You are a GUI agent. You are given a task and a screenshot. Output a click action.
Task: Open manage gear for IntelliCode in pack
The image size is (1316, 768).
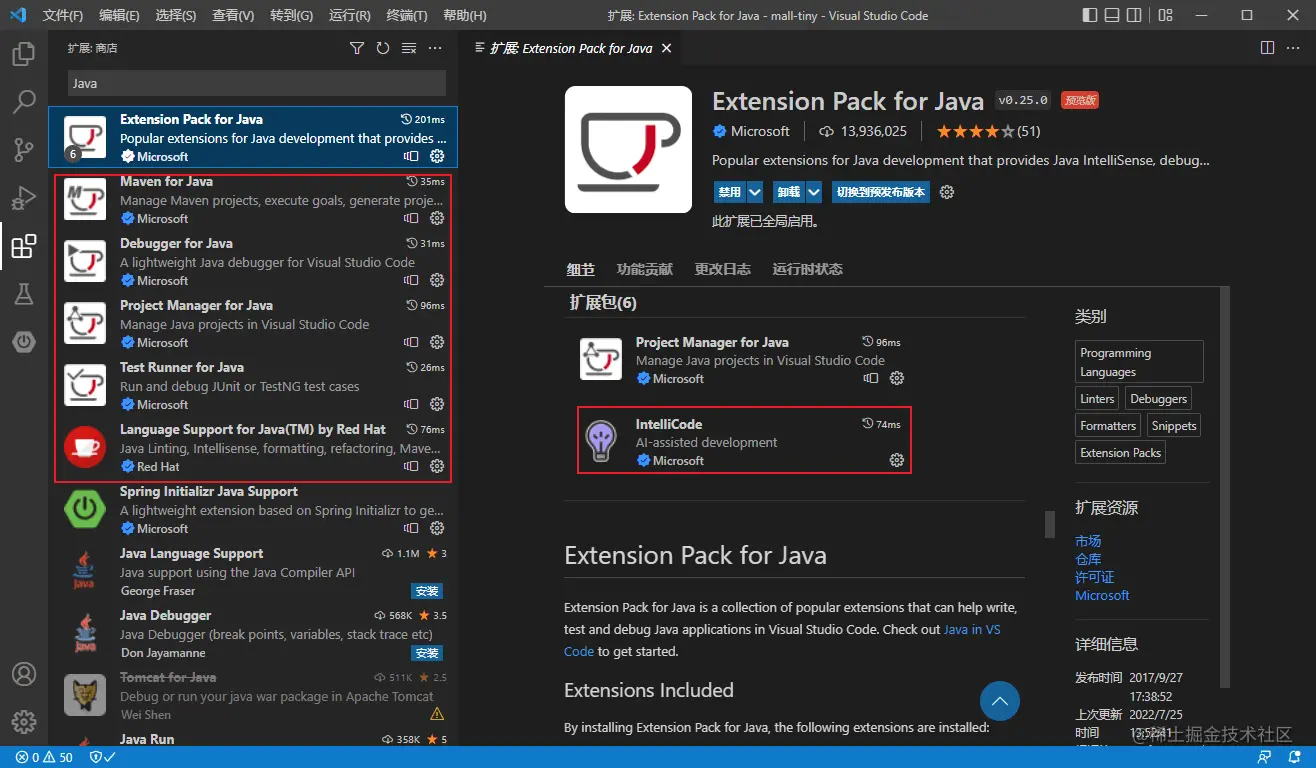897,460
